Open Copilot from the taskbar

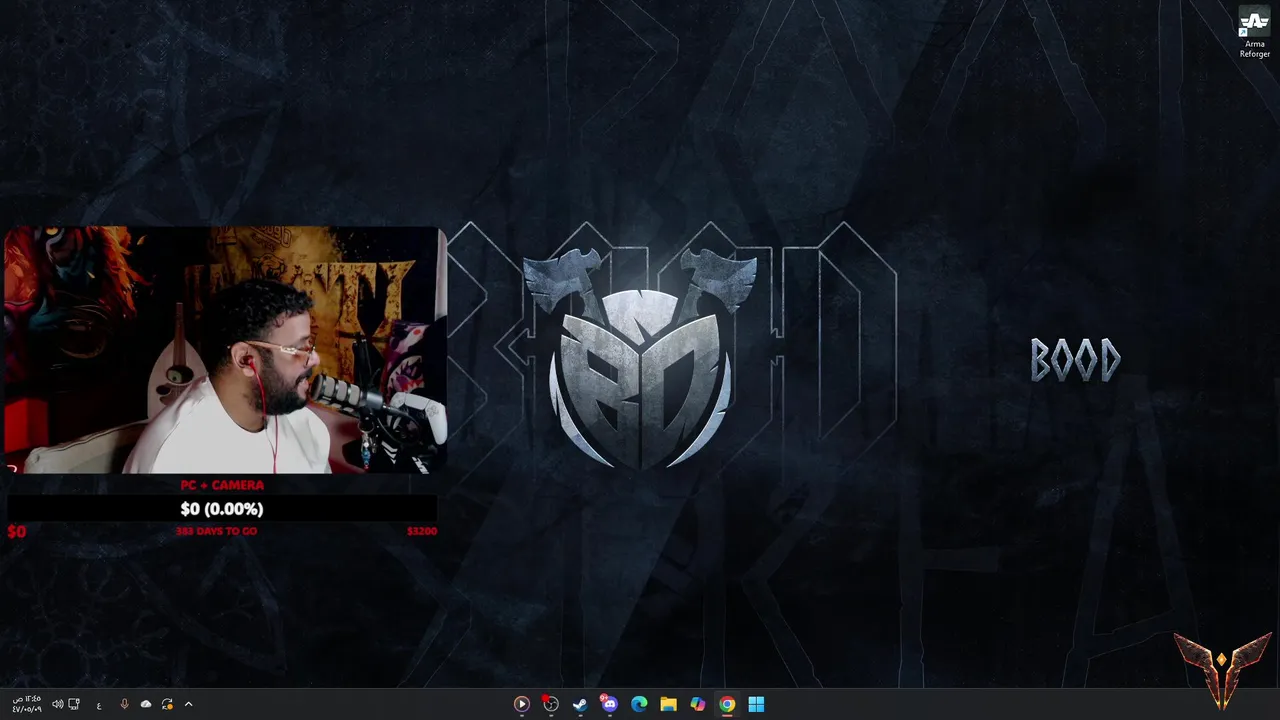click(x=698, y=704)
